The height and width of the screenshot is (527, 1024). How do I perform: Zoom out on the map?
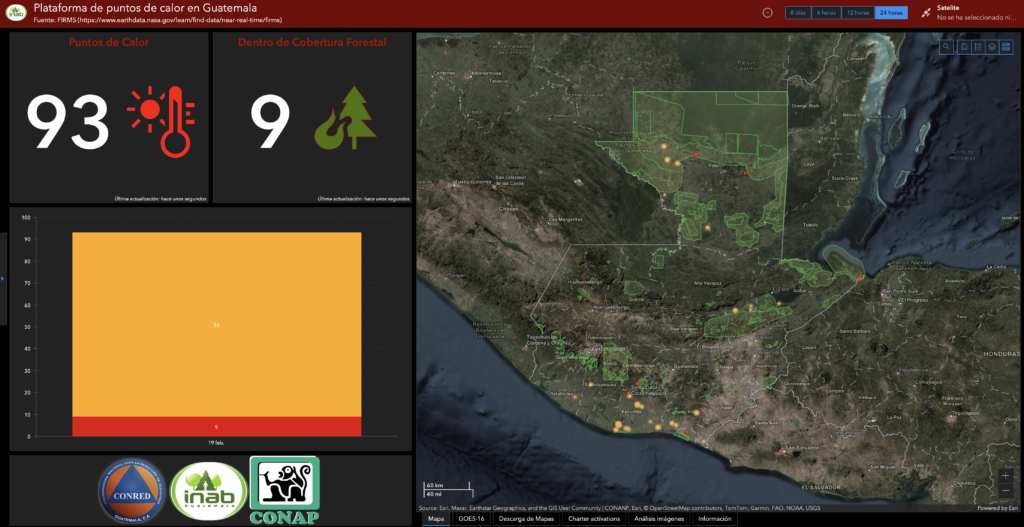[1005, 492]
